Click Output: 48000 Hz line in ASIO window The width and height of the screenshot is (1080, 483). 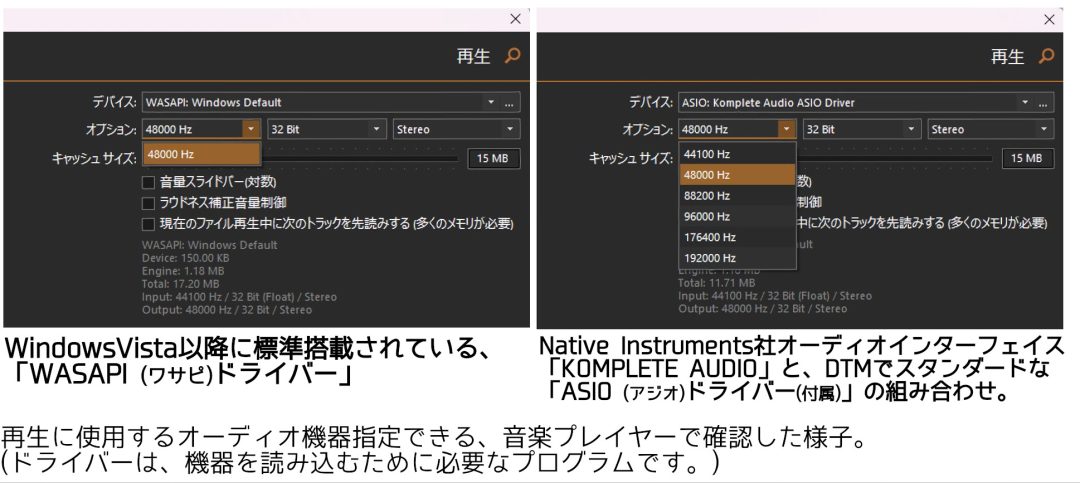[x=762, y=309]
